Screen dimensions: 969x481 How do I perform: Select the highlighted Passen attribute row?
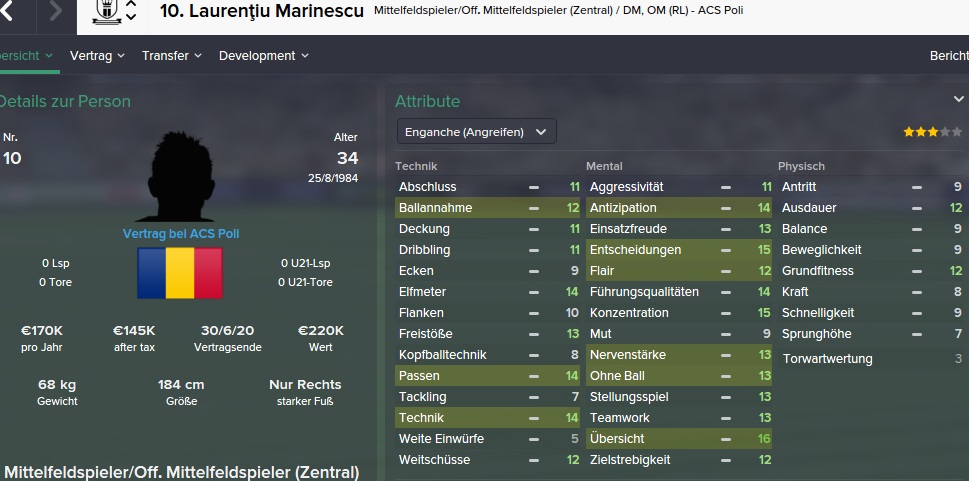[488, 376]
